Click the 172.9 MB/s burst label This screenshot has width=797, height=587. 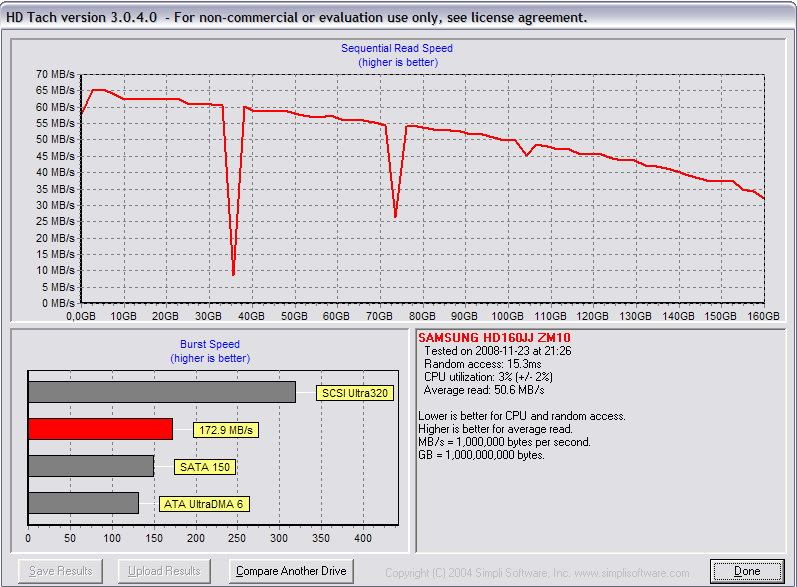[x=226, y=430]
